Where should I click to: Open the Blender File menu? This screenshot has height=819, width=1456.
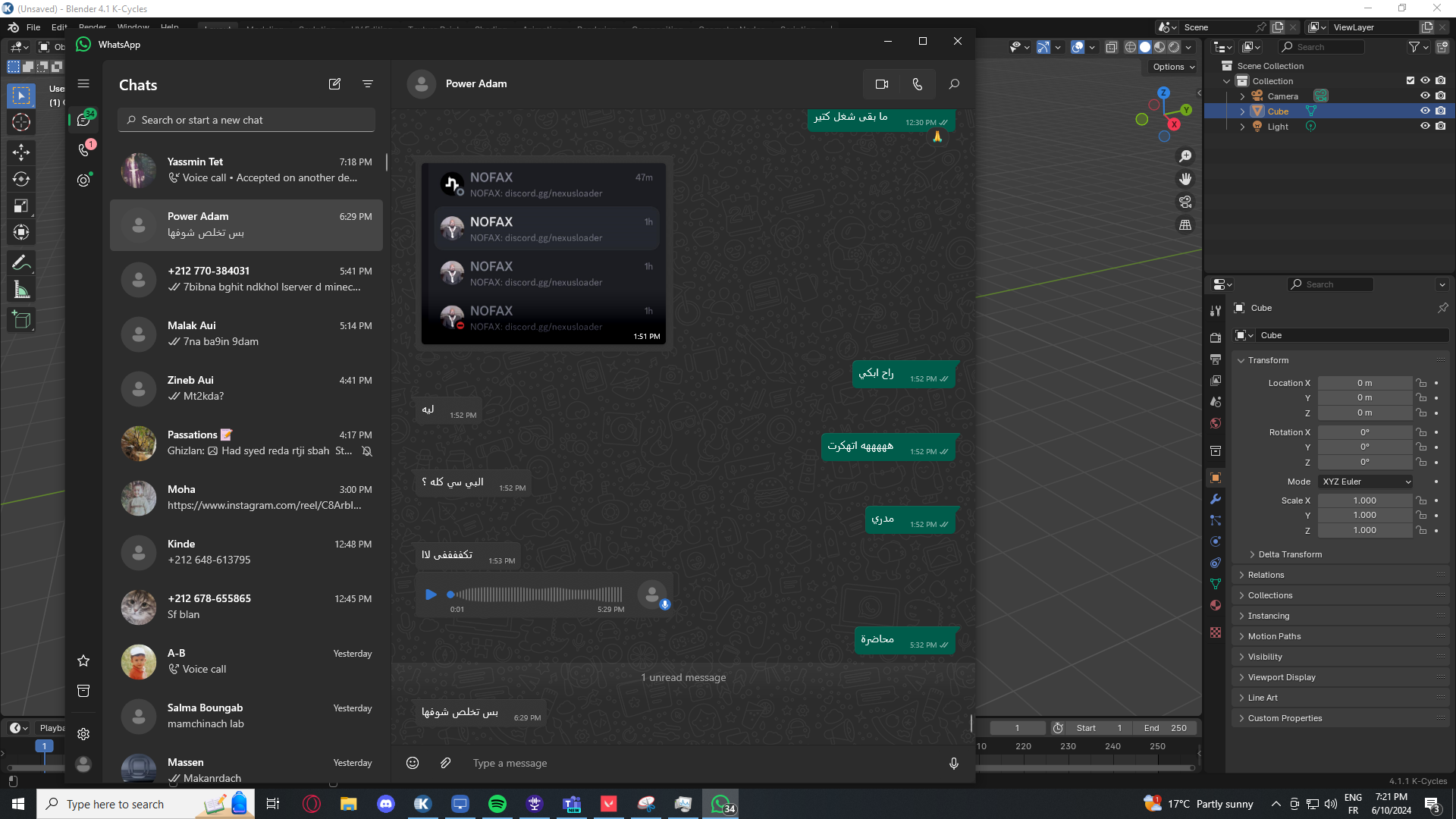click(33, 27)
